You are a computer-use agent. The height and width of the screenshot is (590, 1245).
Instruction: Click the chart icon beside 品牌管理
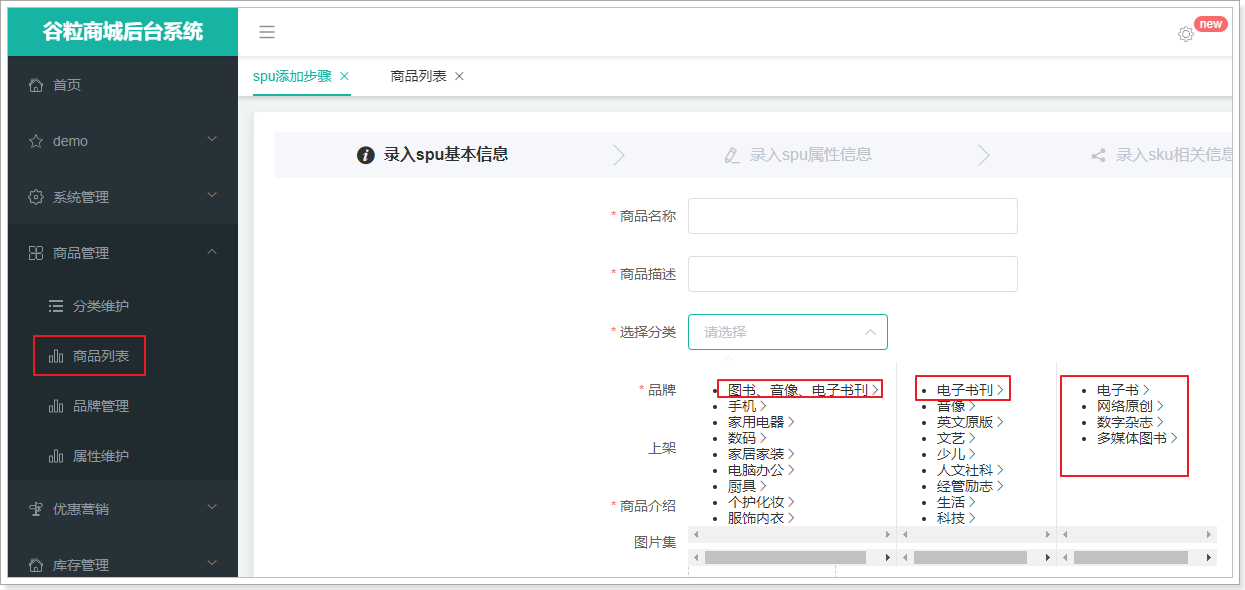point(56,406)
